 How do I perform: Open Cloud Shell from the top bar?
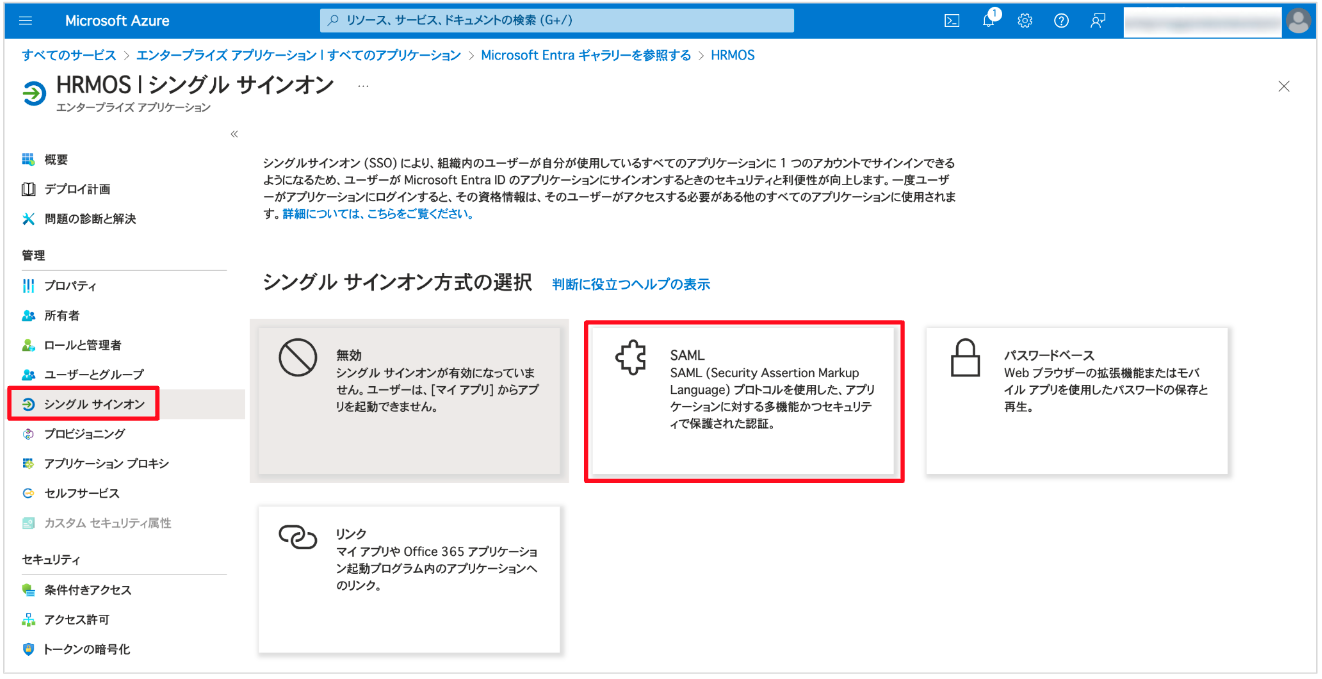(952, 20)
